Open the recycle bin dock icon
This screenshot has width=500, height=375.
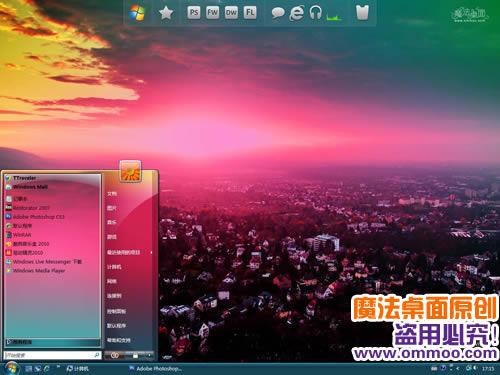(362, 13)
